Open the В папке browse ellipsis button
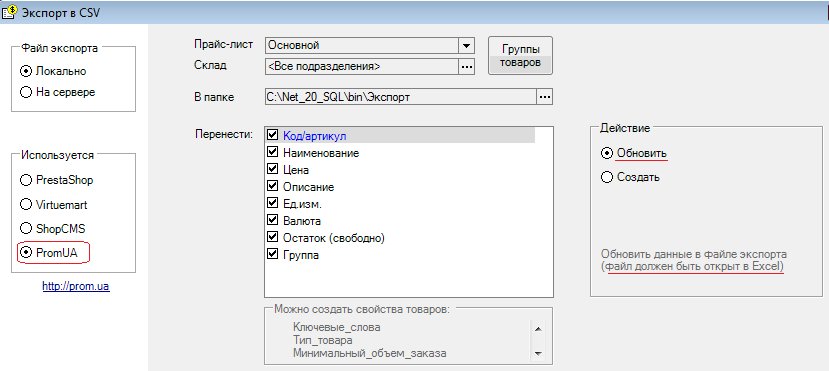Image resolution: width=829 pixels, height=371 pixels. click(545, 97)
